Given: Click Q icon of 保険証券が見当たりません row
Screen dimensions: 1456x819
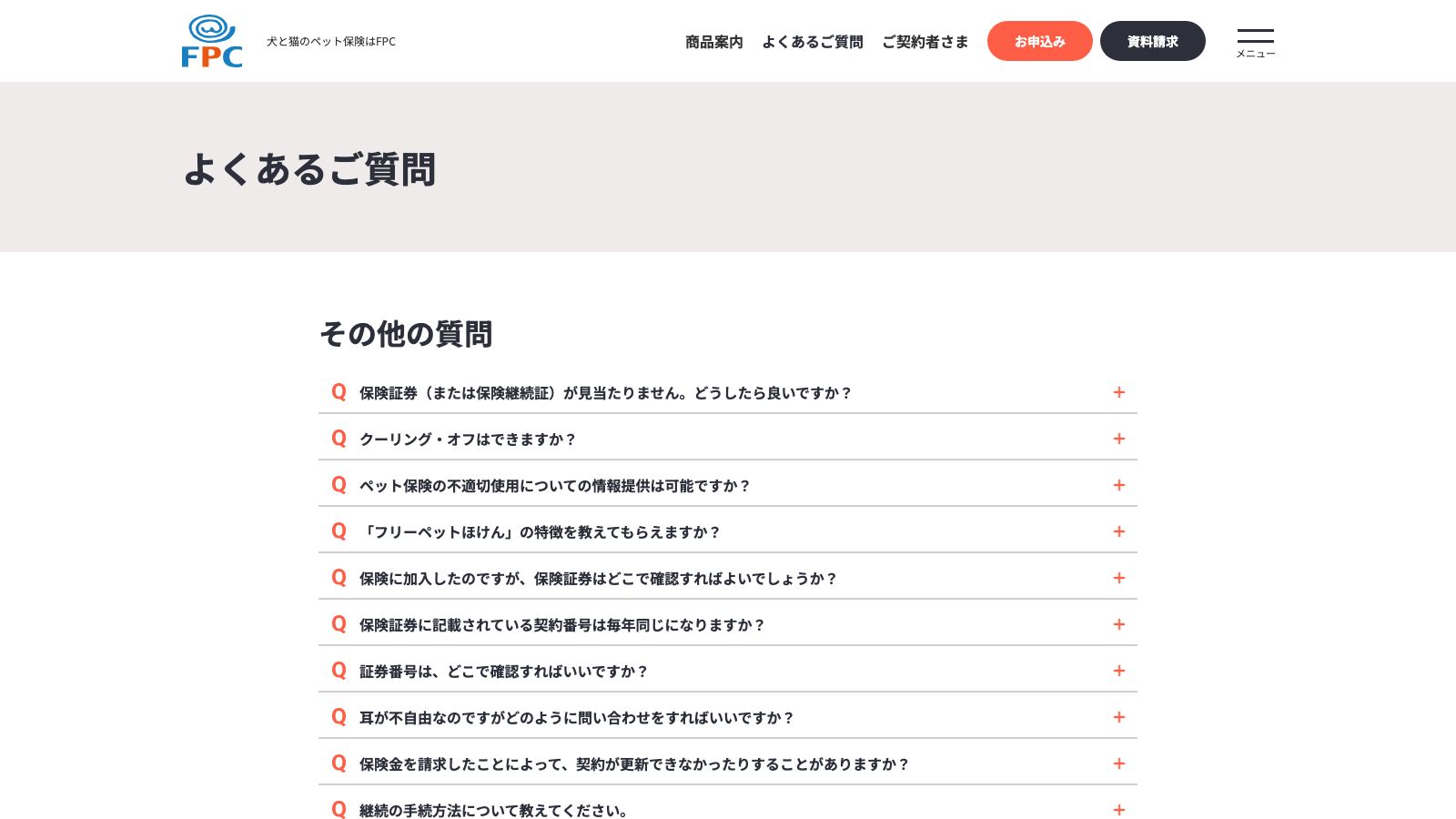Looking at the screenshot, I should pyautogui.click(x=339, y=392).
